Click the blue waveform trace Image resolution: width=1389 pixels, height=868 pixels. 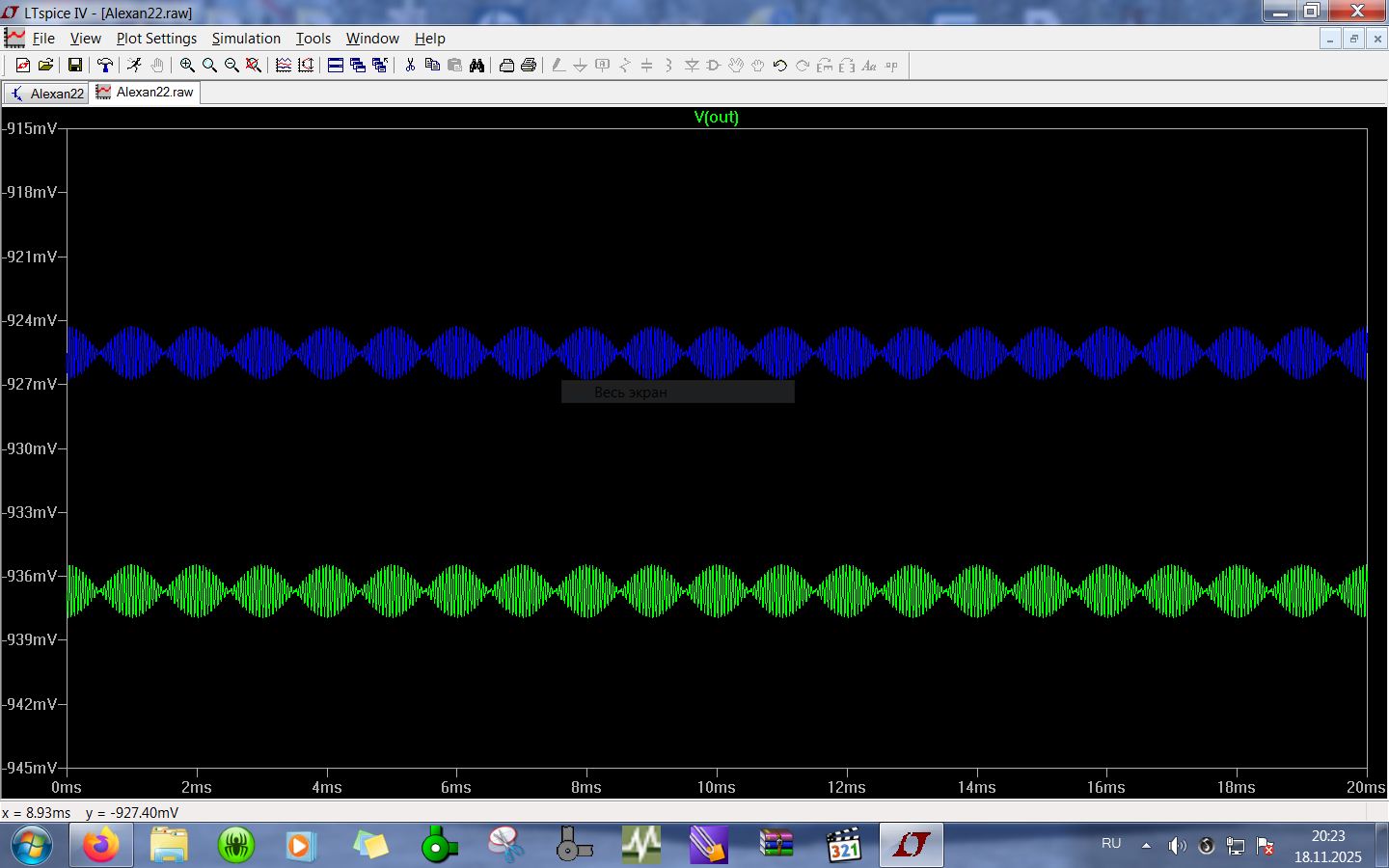[717, 353]
